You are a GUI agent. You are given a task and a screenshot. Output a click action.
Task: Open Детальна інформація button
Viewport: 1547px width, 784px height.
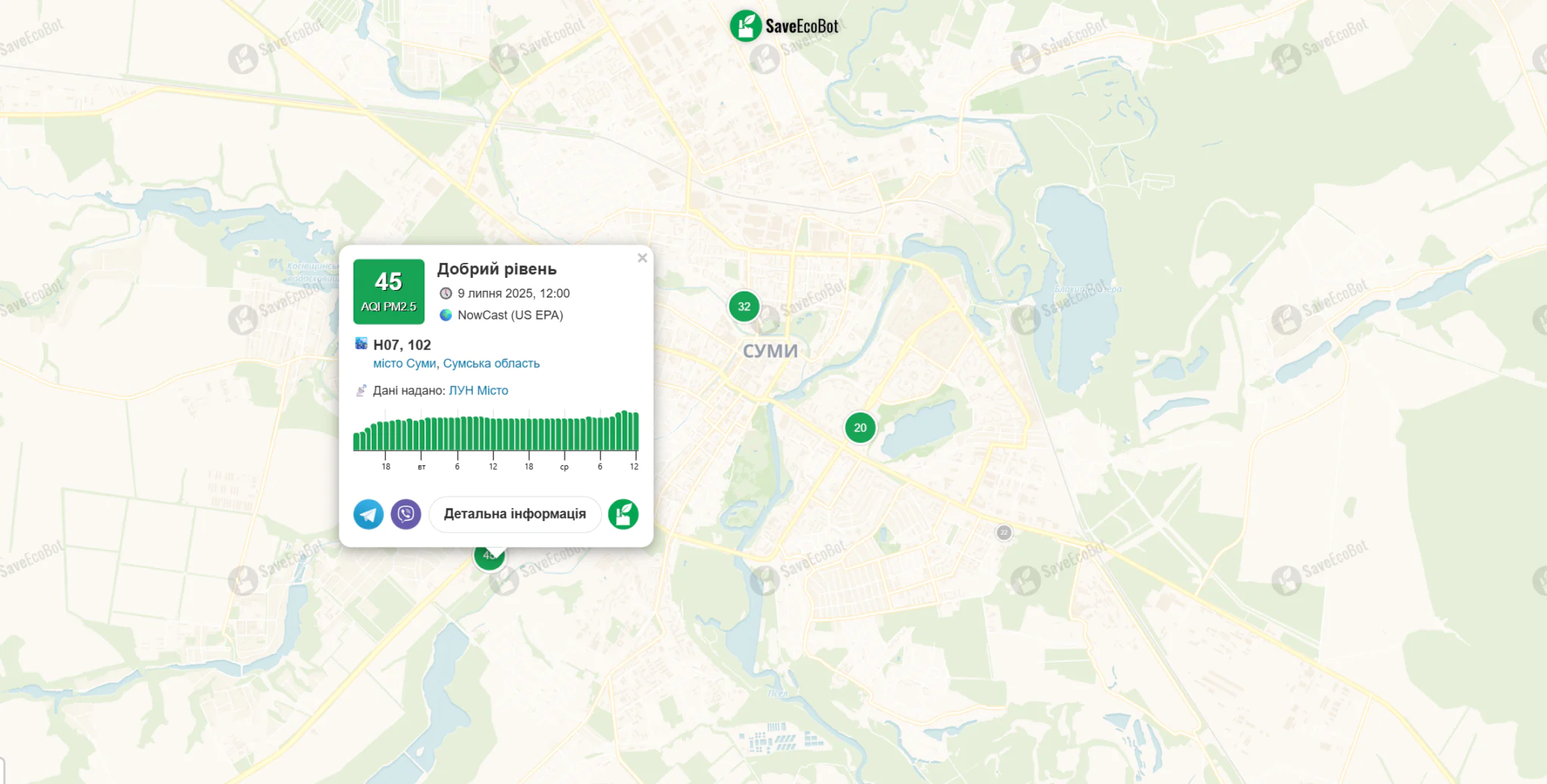[x=514, y=514]
